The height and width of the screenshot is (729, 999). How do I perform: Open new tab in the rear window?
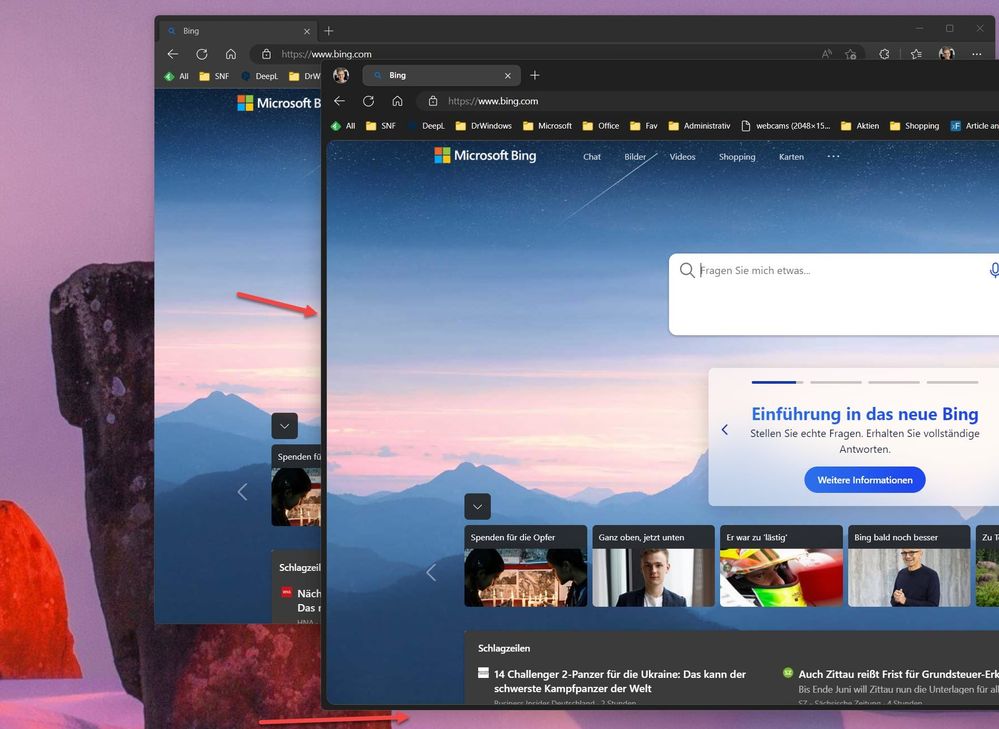(x=329, y=31)
